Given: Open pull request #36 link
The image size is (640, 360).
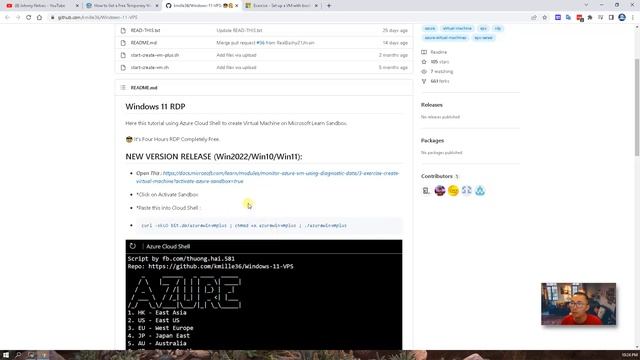Looking at the screenshot, I should [x=260, y=42].
